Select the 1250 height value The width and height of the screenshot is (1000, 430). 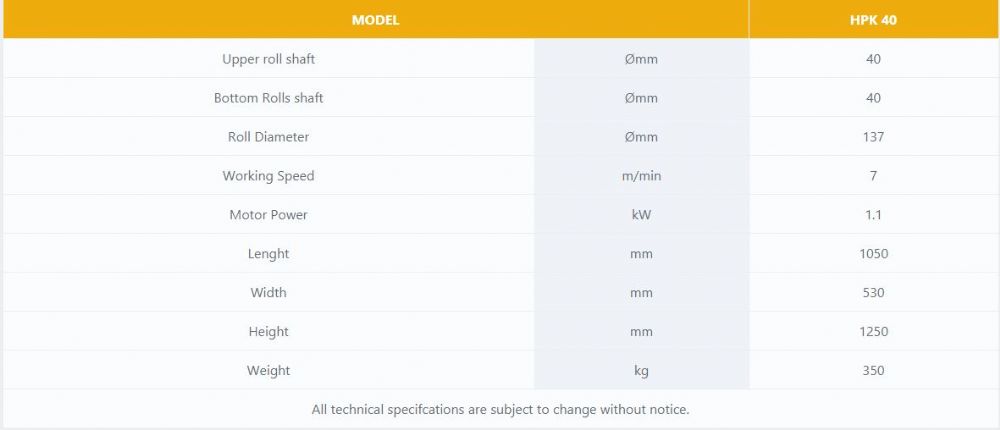point(873,331)
